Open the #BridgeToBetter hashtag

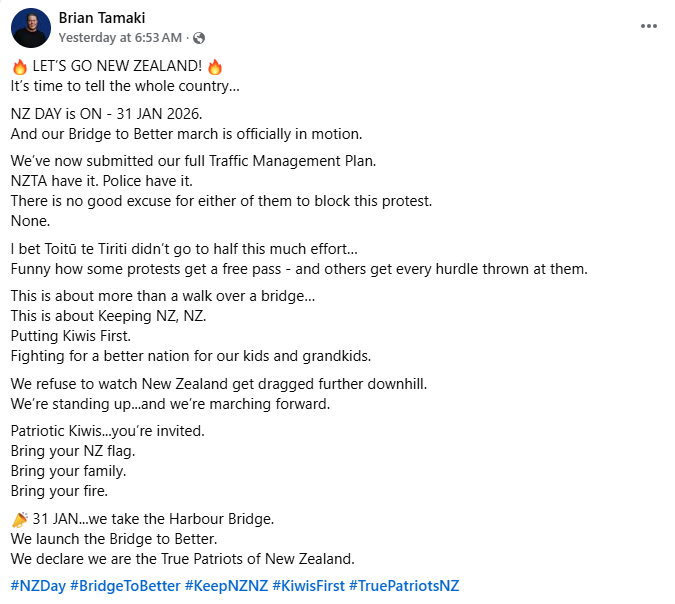pyautogui.click(x=125, y=585)
